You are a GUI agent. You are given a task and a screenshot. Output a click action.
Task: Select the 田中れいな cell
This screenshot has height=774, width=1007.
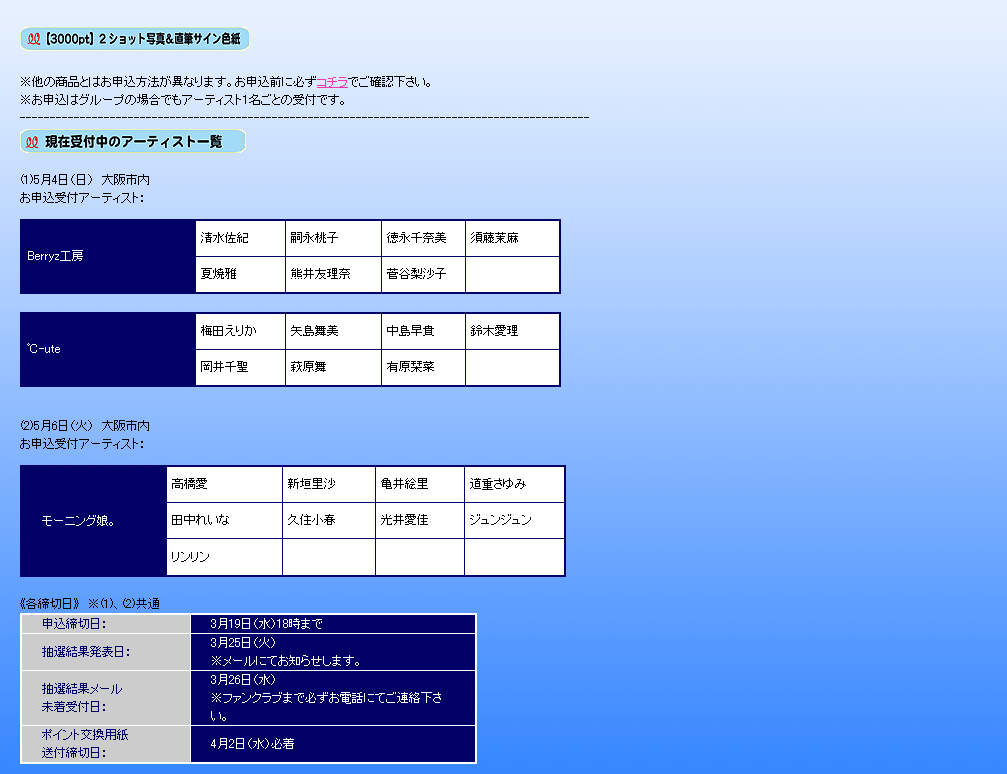coord(224,520)
